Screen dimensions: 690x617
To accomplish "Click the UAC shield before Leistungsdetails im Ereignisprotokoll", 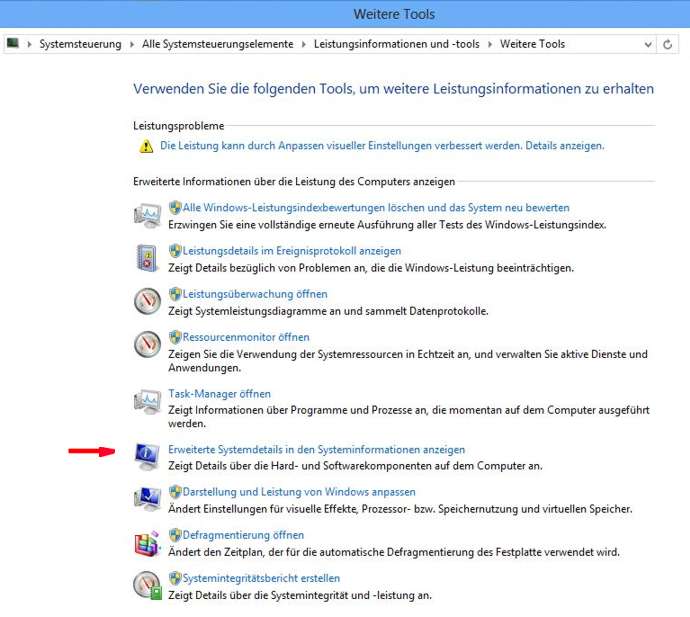I will tap(175, 250).
